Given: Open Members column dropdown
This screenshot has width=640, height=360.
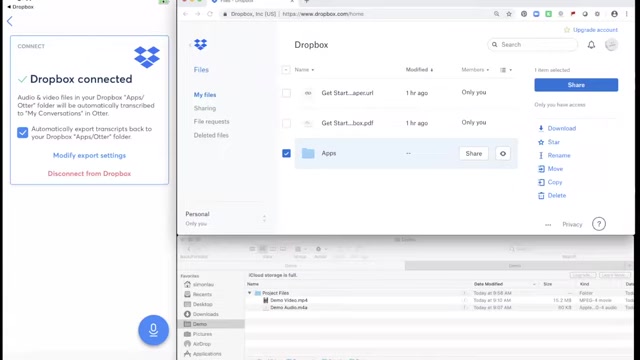Looking at the screenshot, I should (475, 70).
